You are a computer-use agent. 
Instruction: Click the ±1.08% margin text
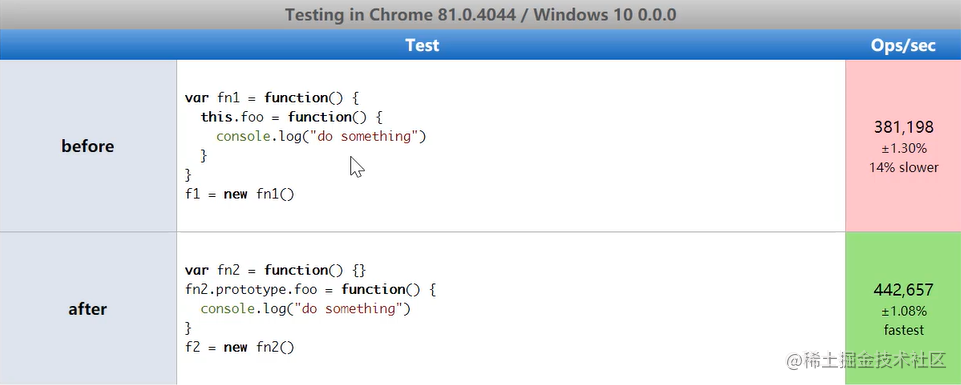903,311
